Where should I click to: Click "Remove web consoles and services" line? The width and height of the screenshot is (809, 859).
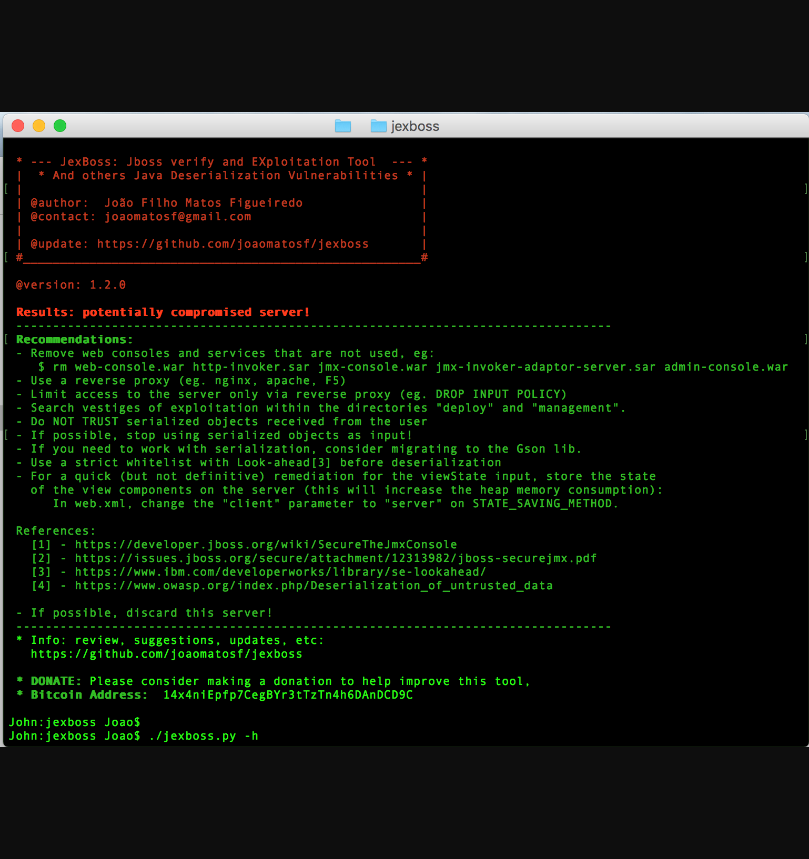click(225, 353)
